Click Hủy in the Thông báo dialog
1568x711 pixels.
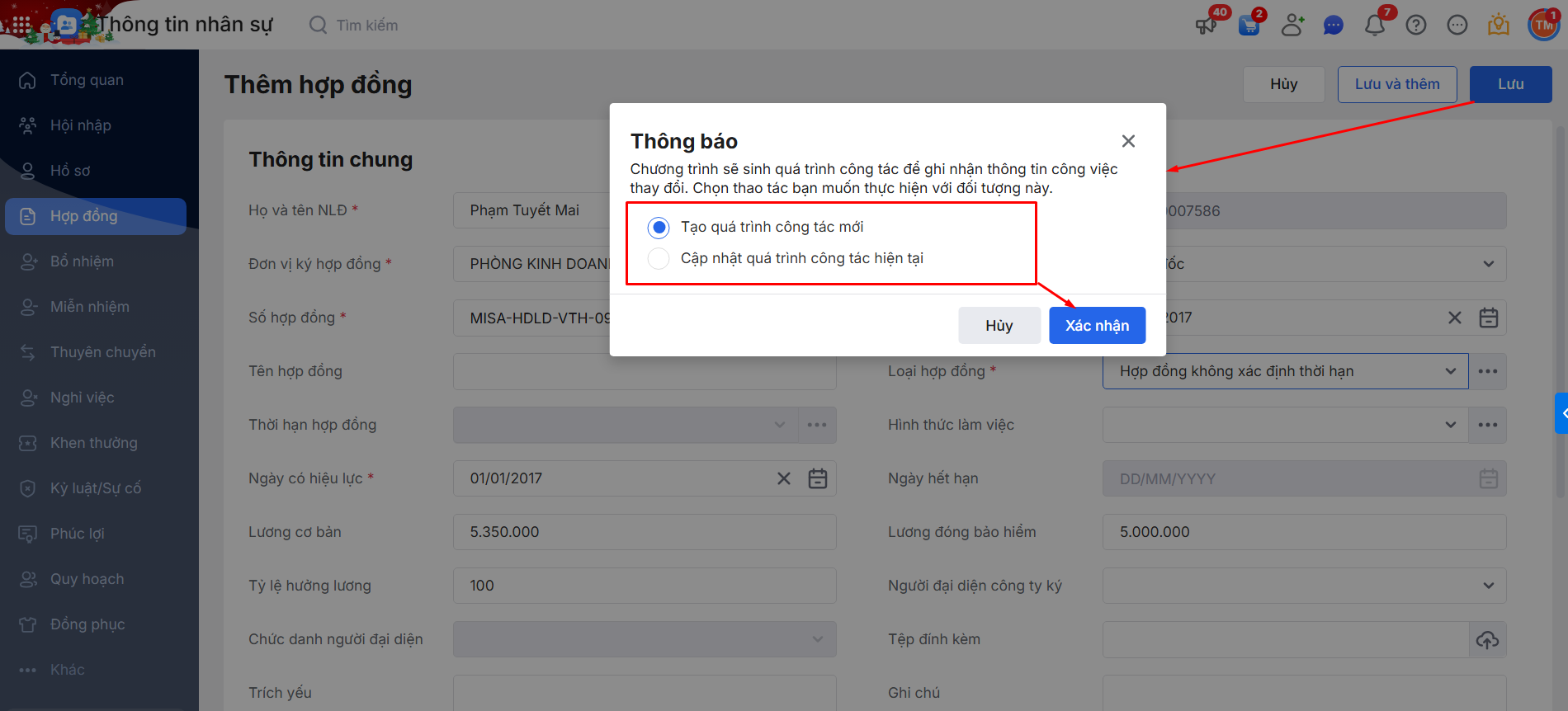click(999, 326)
